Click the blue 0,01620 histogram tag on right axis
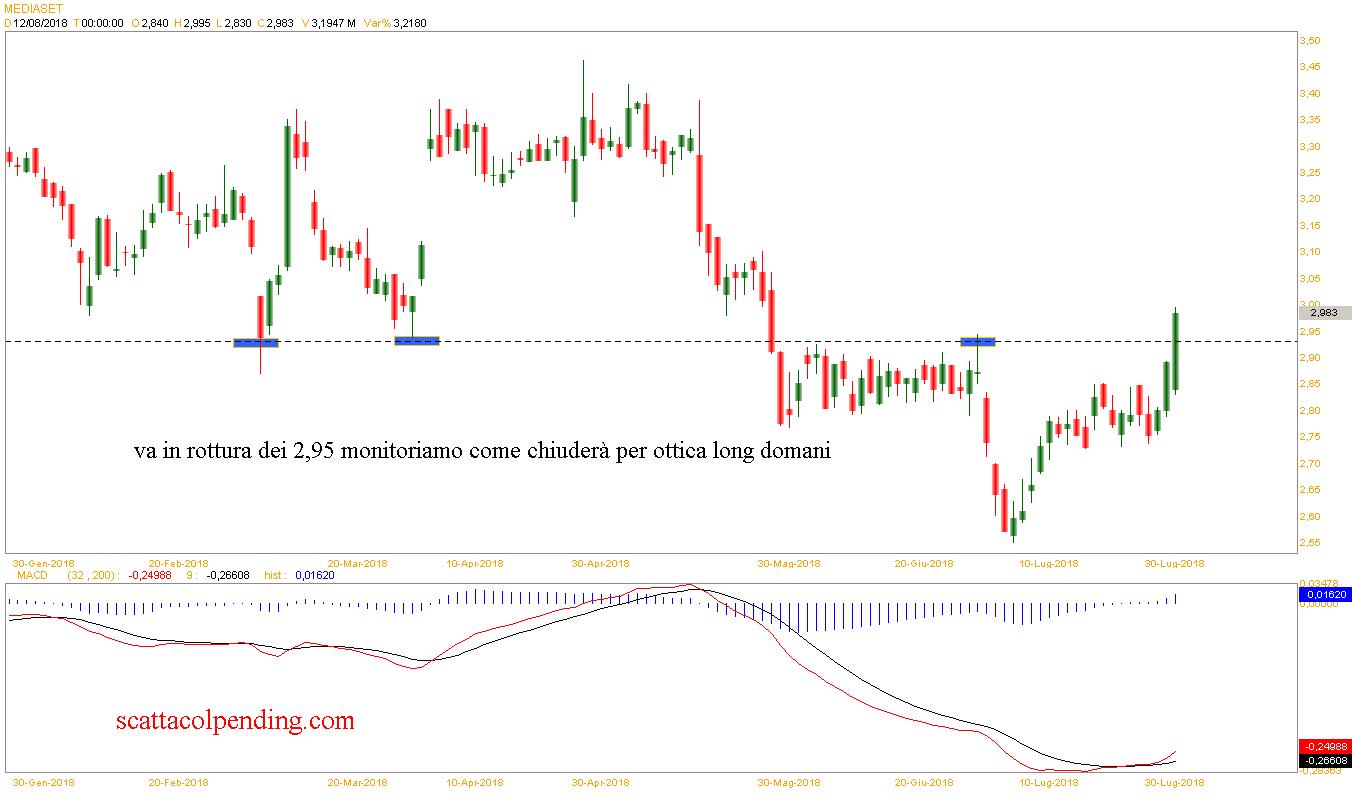Screen dimensions: 1352x800 (1324, 594)
